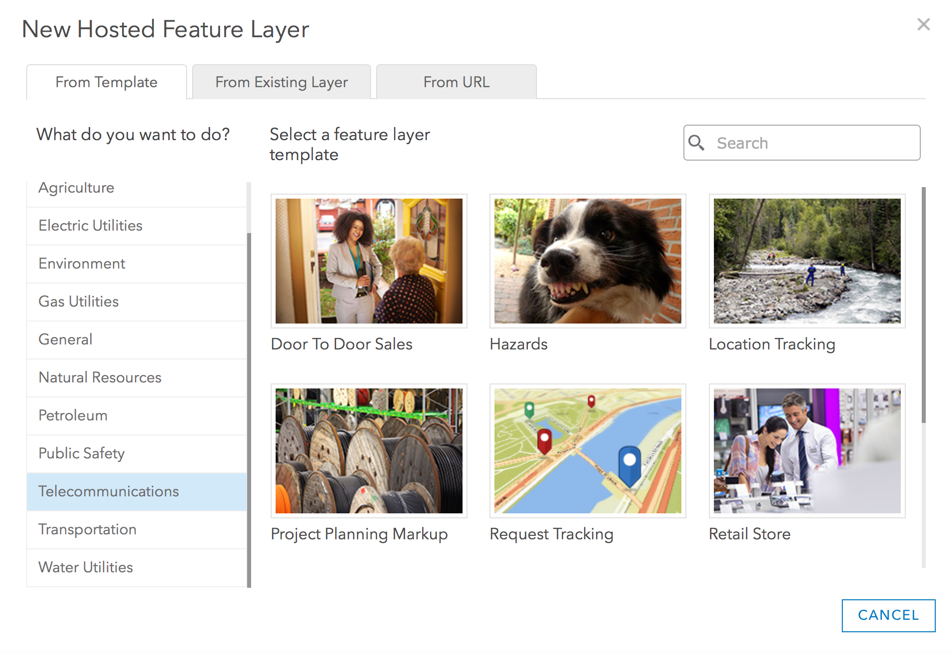Click inside the template Search field

tap(810, 143)
